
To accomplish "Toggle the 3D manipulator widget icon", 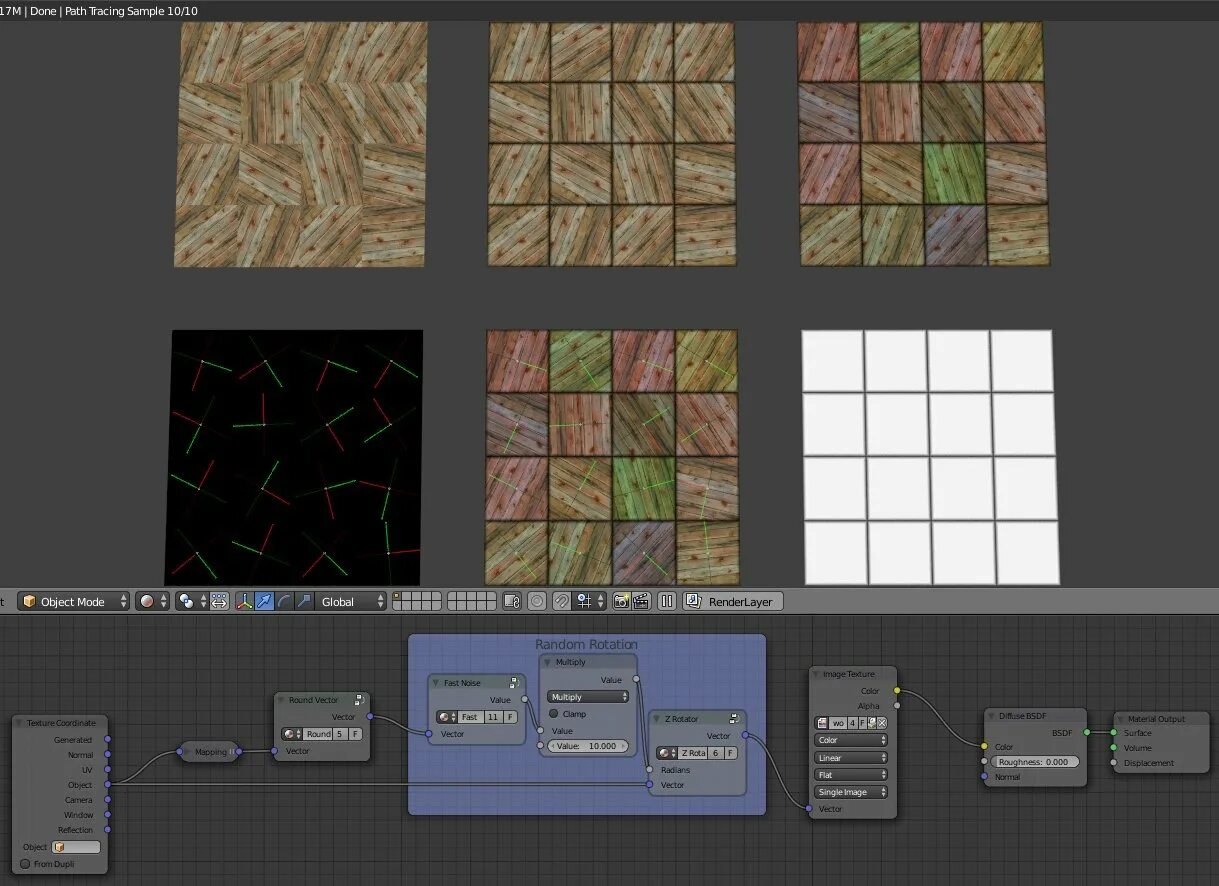I will point(245,601).
